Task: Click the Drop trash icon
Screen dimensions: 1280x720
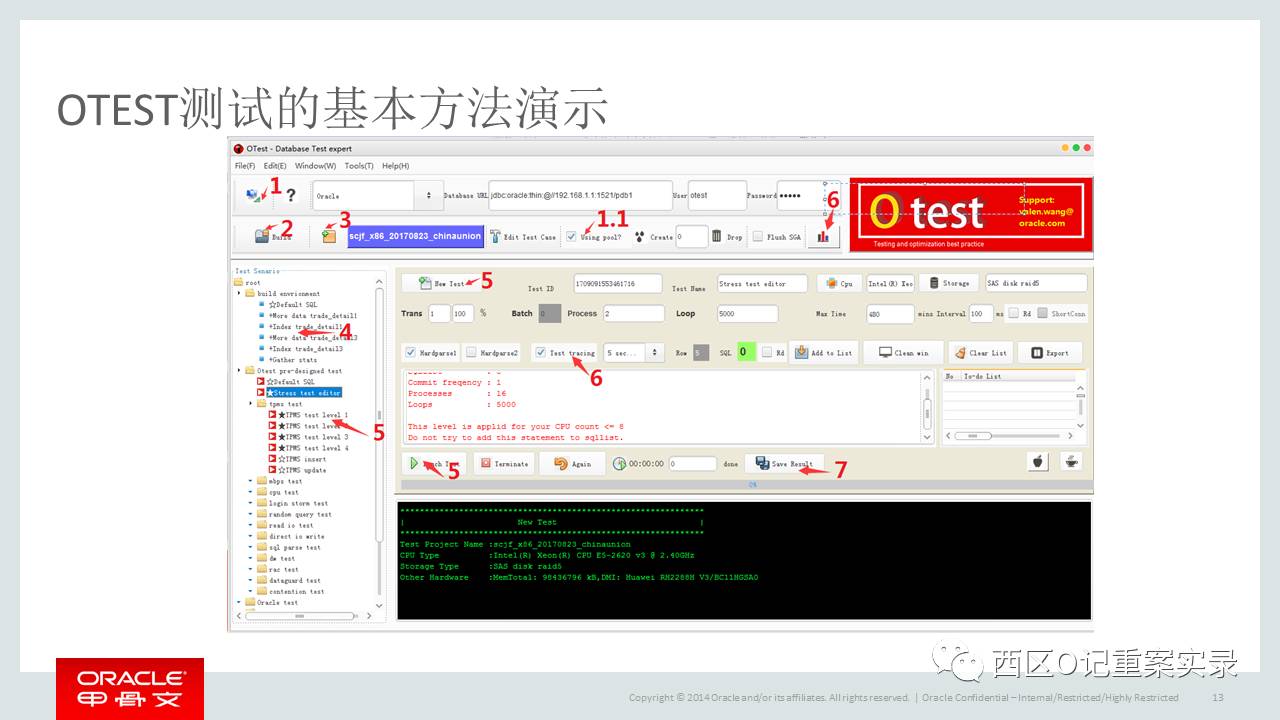Action: (x=716, y=236)
